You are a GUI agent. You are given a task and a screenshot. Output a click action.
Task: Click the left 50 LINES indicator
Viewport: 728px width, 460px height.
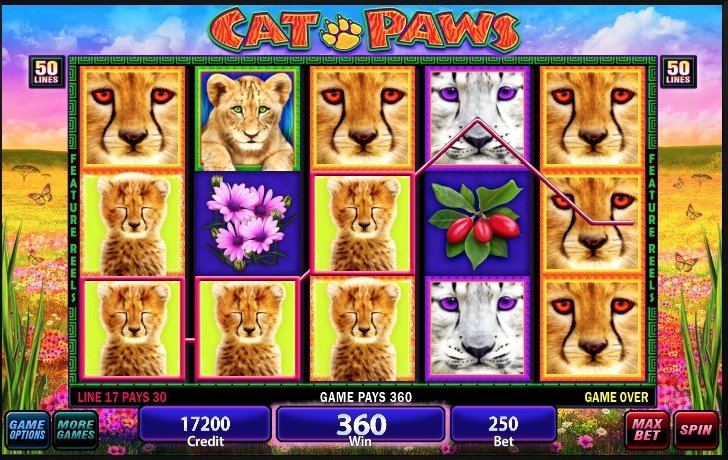click(x=46, y=72)
